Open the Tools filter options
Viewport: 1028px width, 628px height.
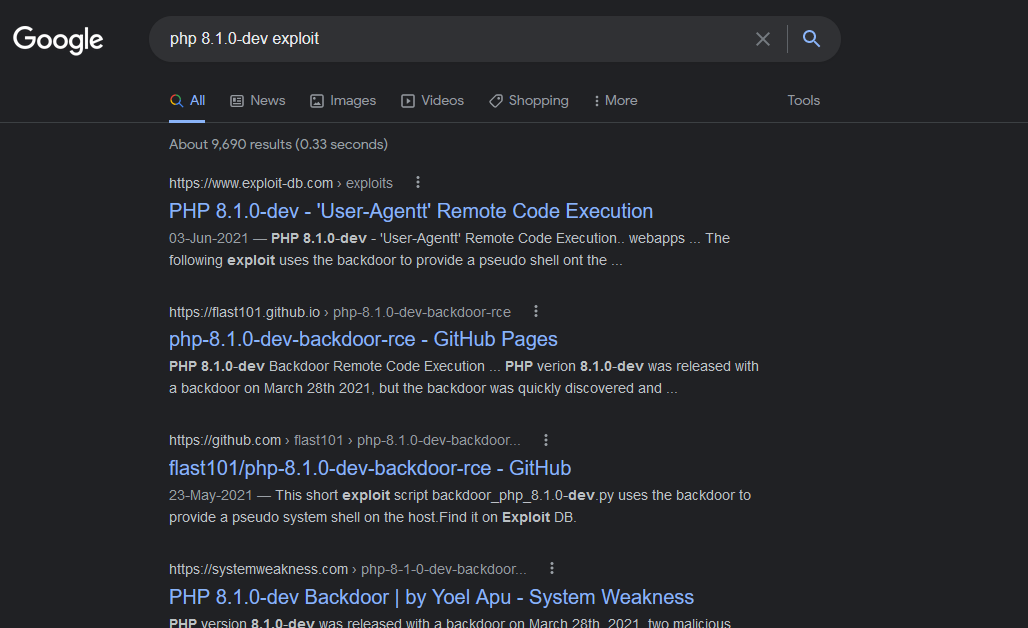point(803,100)
